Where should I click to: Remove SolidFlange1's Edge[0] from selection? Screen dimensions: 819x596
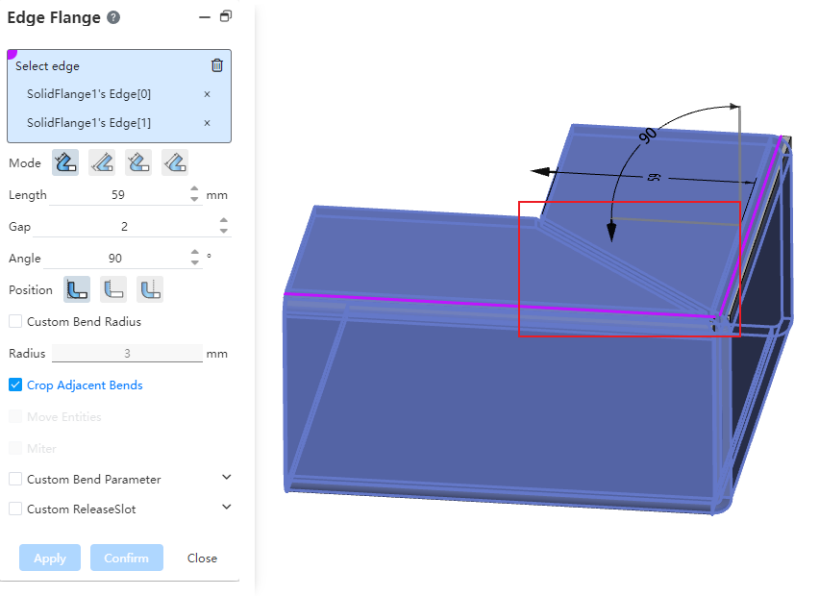point(207,94)
